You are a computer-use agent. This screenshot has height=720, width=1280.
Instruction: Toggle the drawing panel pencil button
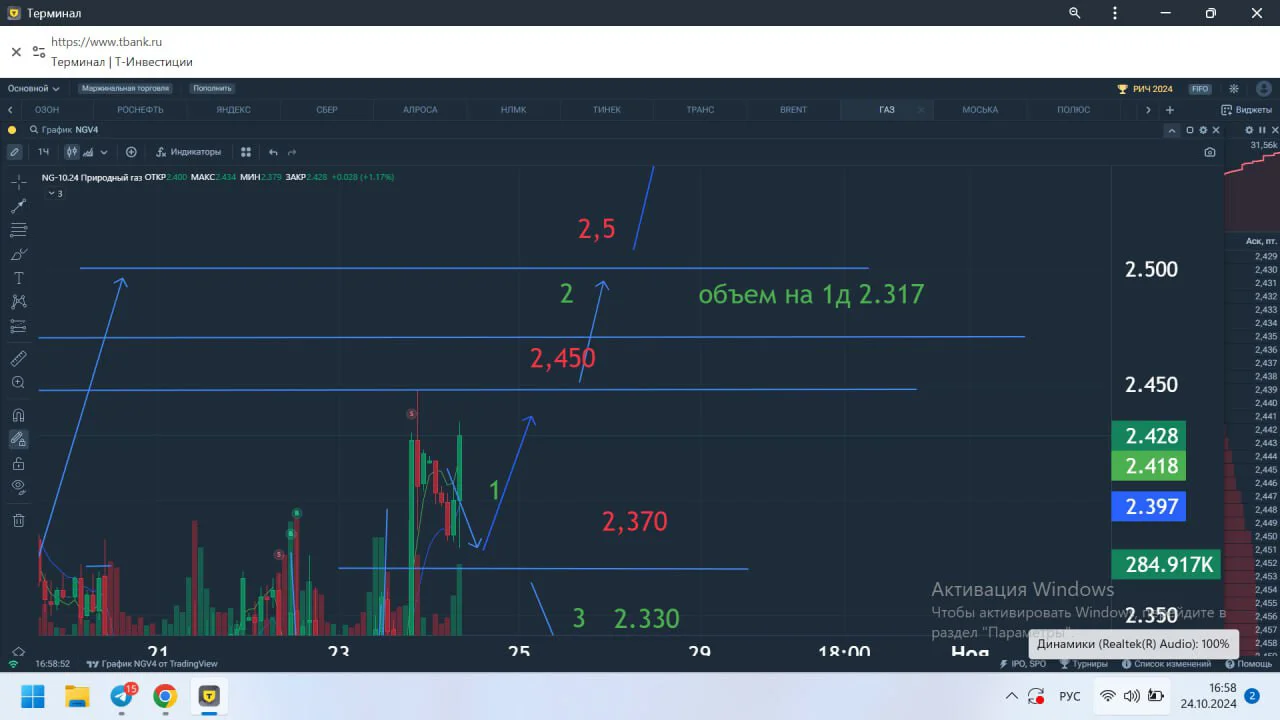pyautogui.click(x=14, y=152)
